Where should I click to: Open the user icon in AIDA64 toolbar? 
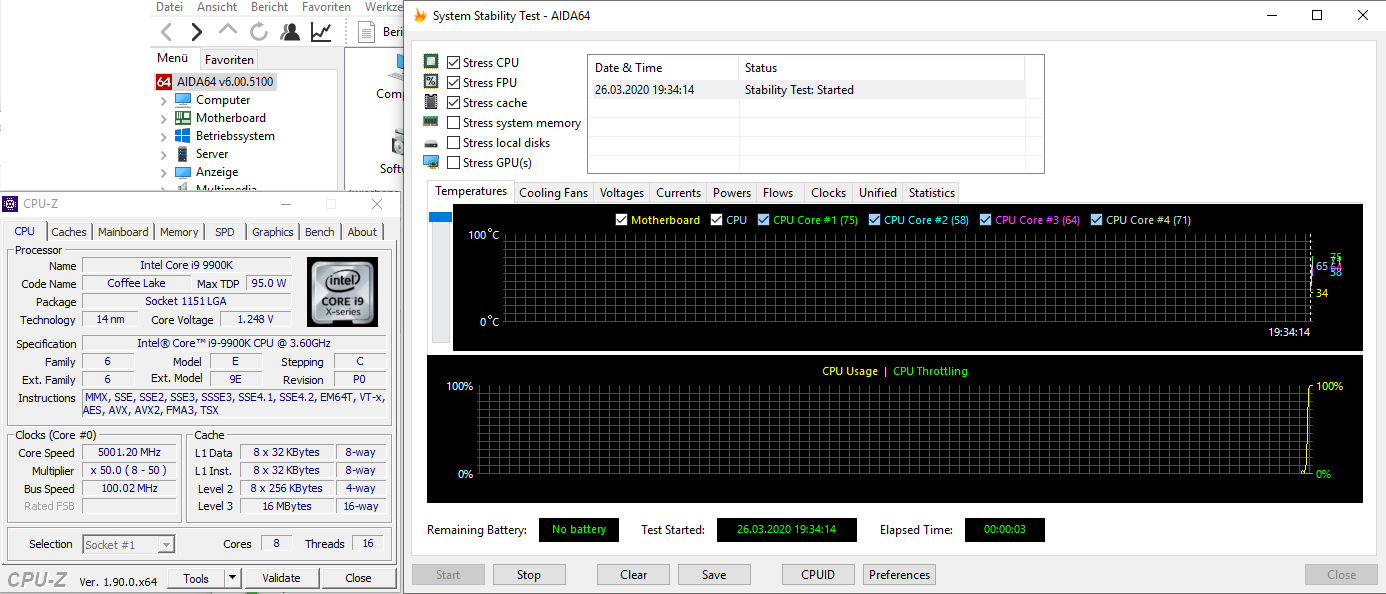point(290,32)
